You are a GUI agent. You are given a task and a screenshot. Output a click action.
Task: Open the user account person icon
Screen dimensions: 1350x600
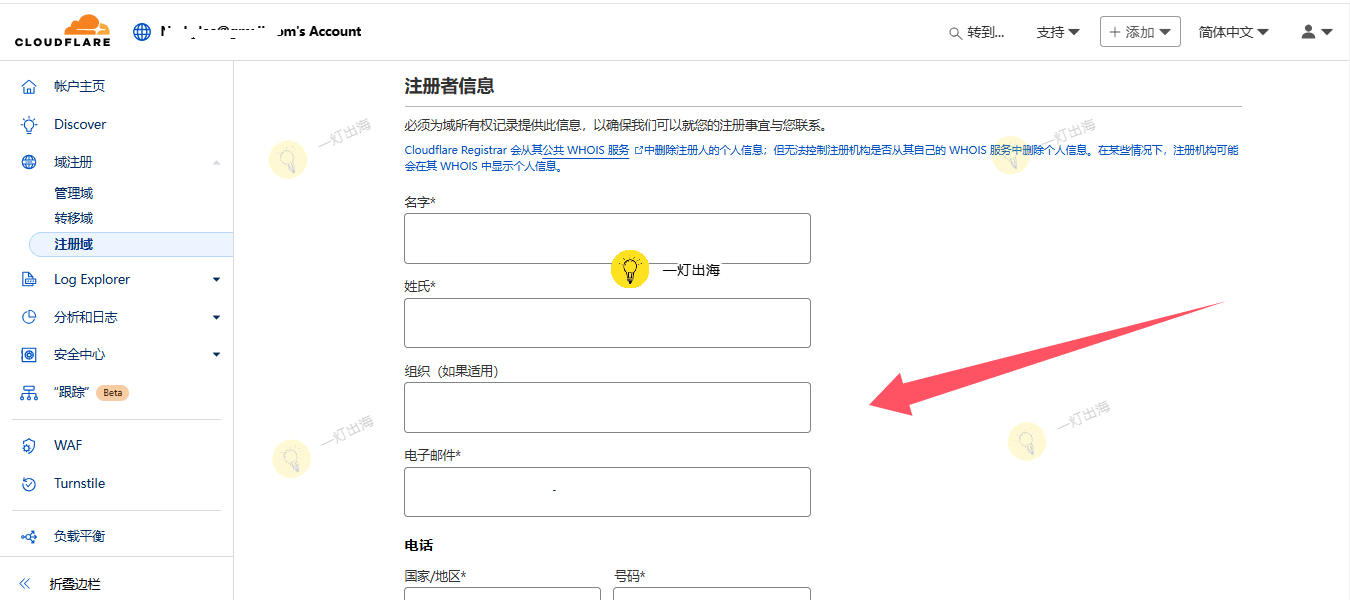tap(1308, 31)
